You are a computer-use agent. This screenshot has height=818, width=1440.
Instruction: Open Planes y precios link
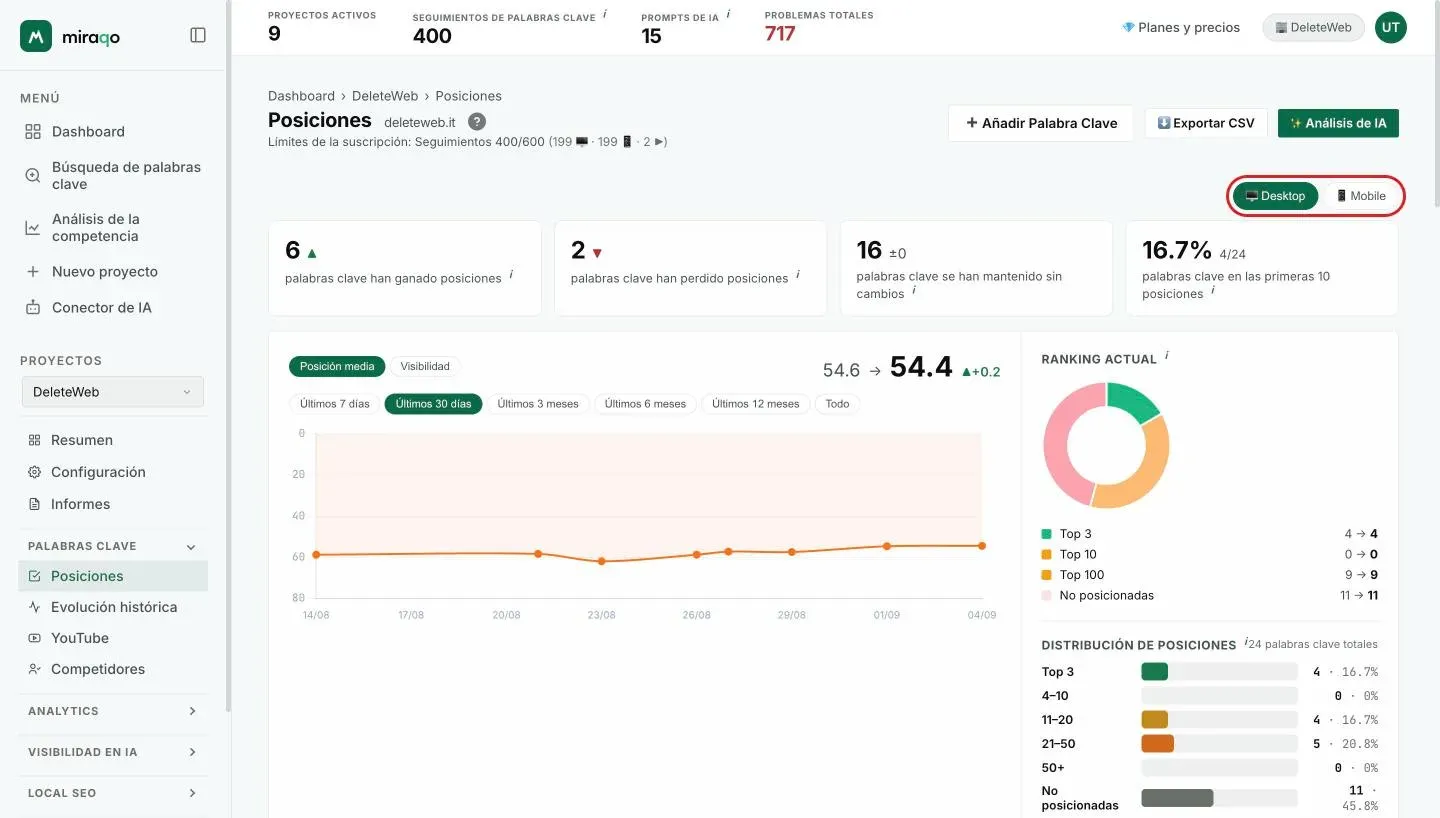(1181, 28)
